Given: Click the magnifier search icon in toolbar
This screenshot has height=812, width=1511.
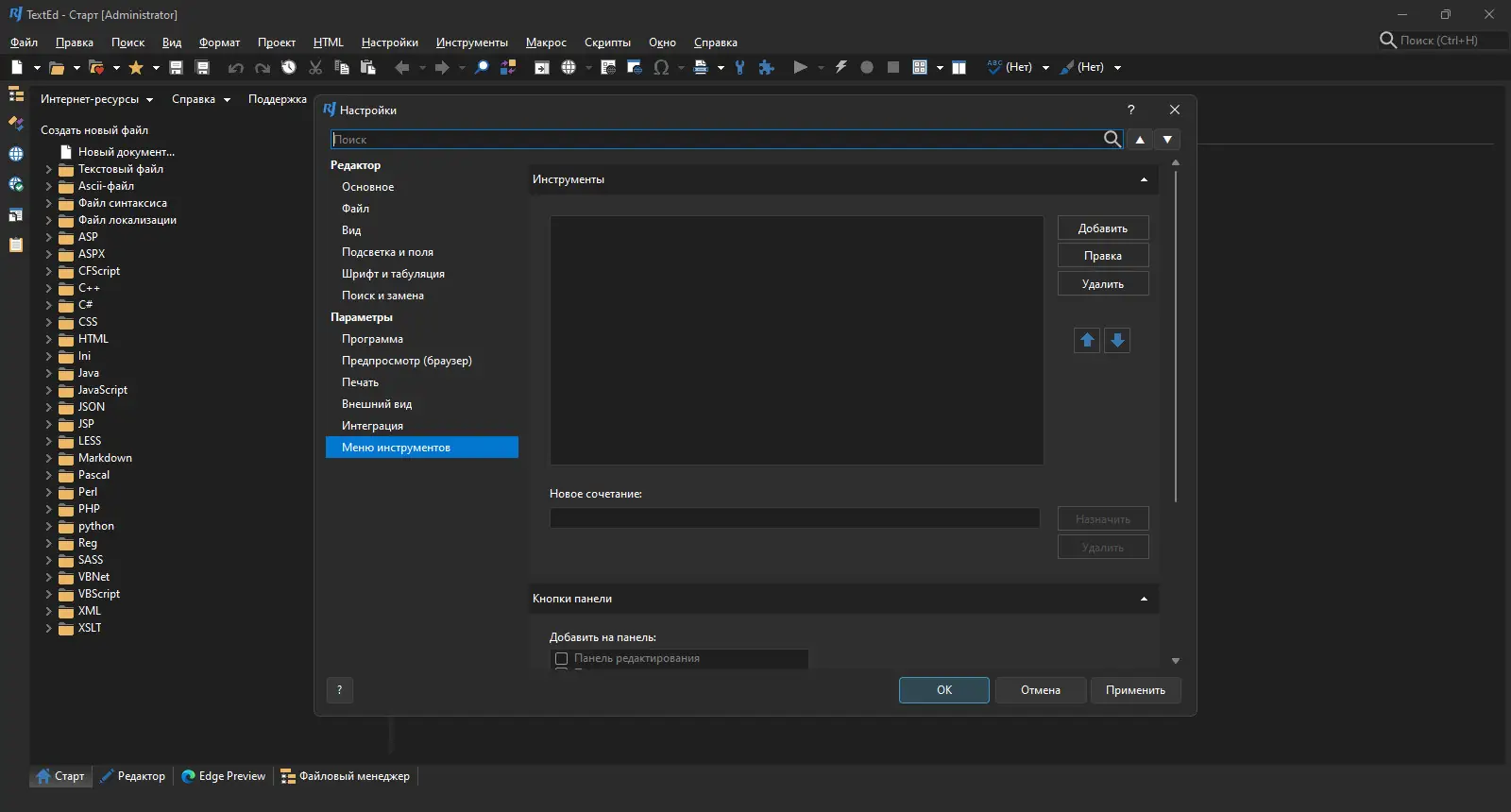Looking at the screenshot, I should [x=482, y=67].
